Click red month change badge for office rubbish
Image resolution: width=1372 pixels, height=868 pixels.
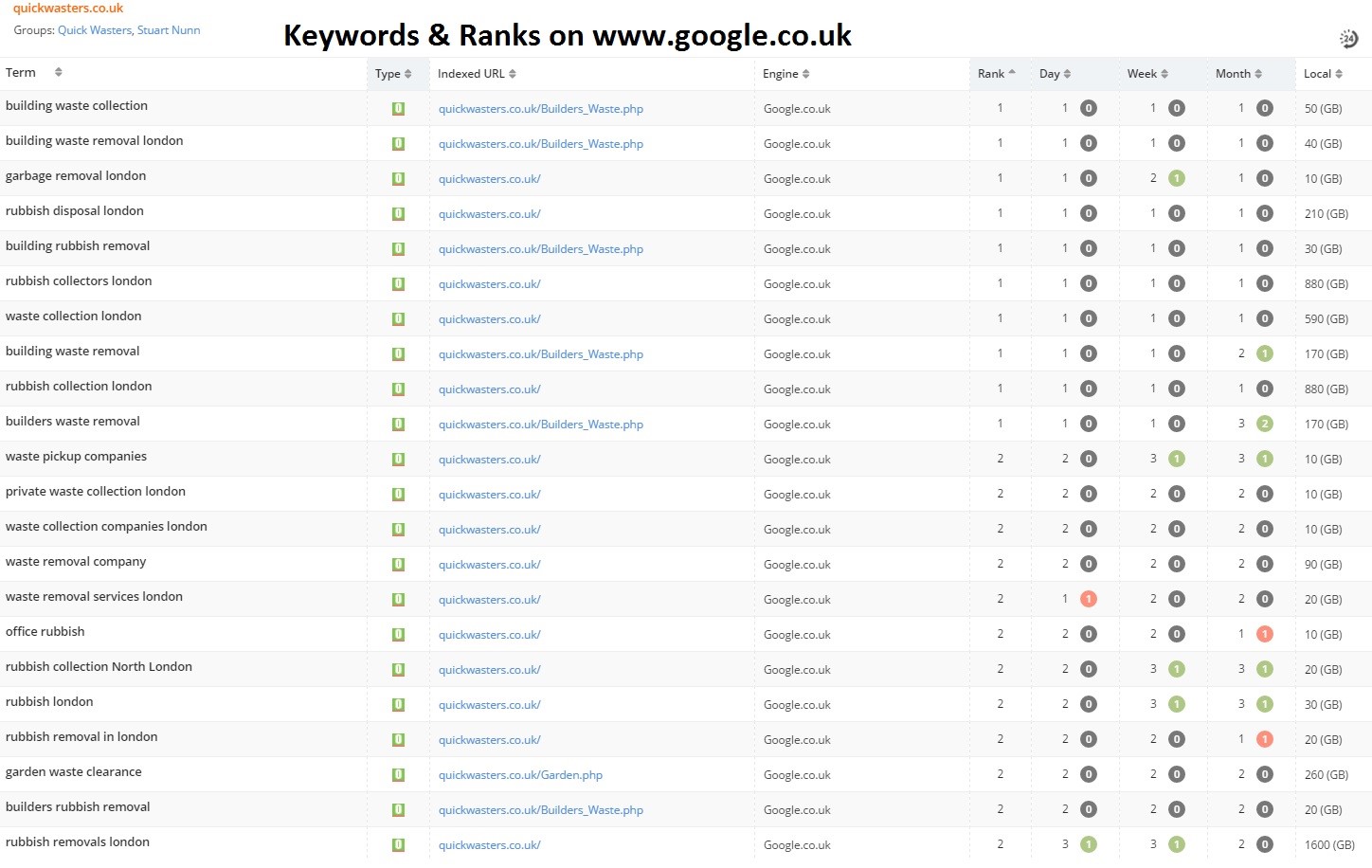[x=1265, y=634]
